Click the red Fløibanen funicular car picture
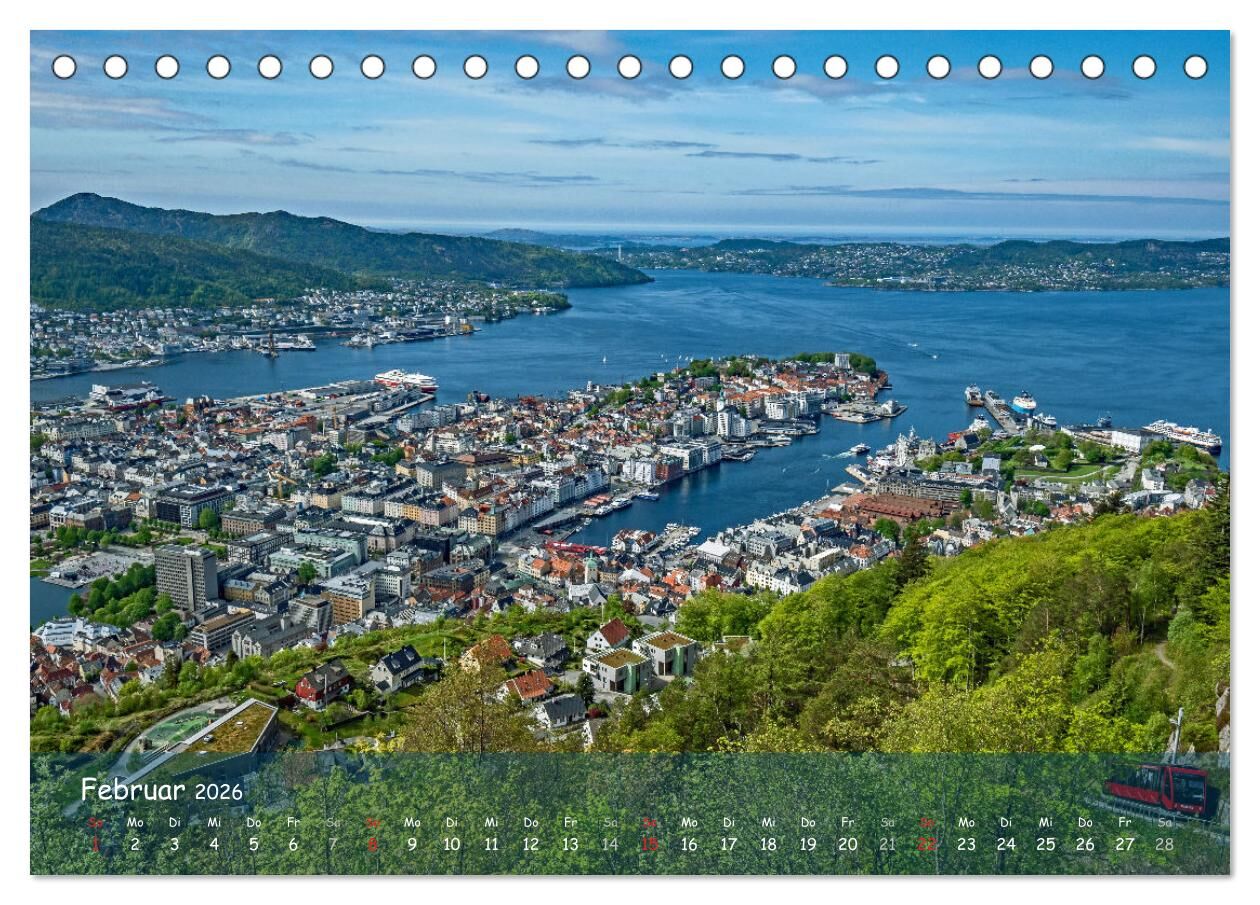The image size is (1260, 905). [1162, 788]
